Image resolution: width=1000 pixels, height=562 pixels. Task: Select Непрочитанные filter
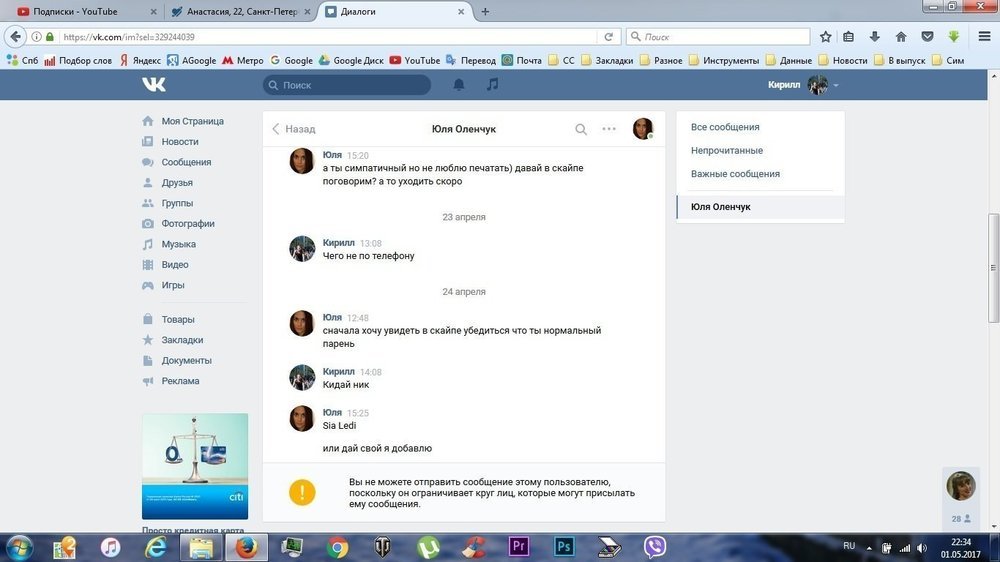[x=726, y=151]
